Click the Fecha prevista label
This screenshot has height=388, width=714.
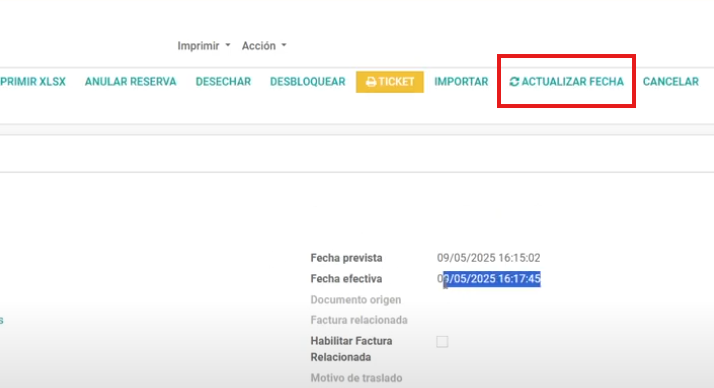[x=346, y=258]
